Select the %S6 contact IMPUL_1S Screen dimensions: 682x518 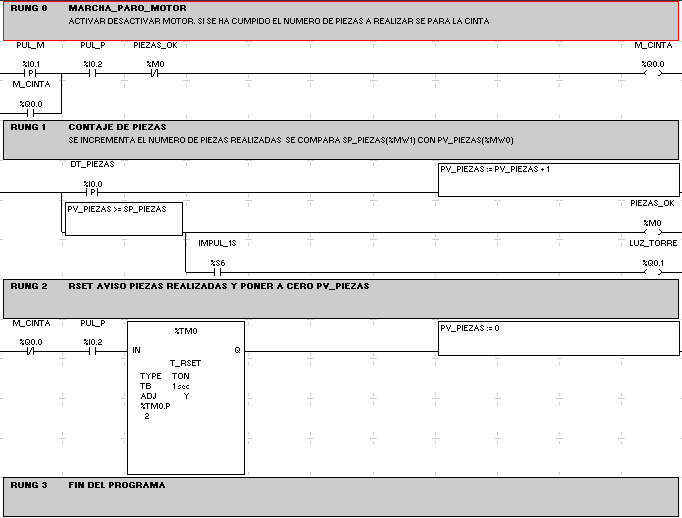[217, 272]
